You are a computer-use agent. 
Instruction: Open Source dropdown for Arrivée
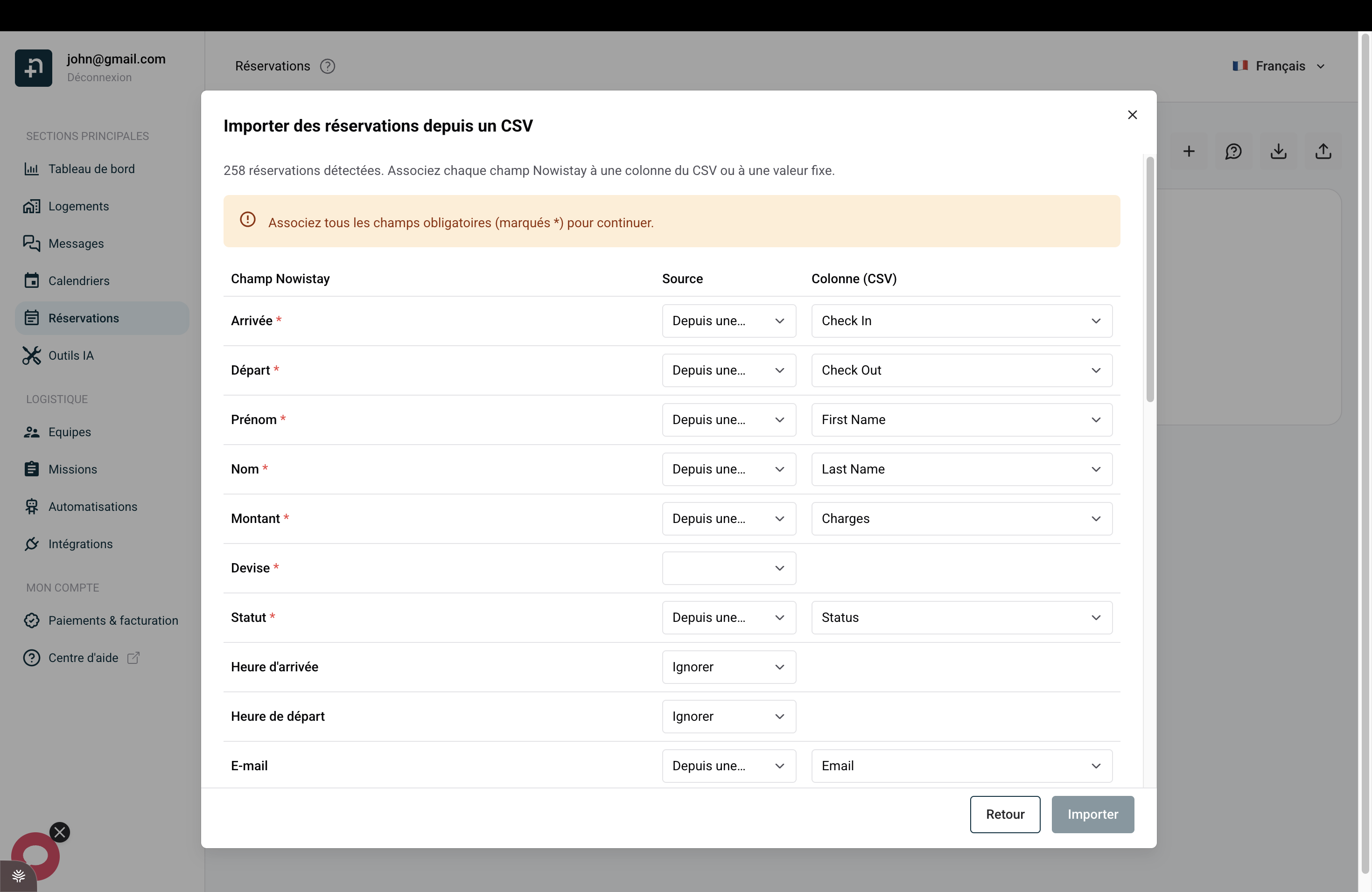point(728,321)
